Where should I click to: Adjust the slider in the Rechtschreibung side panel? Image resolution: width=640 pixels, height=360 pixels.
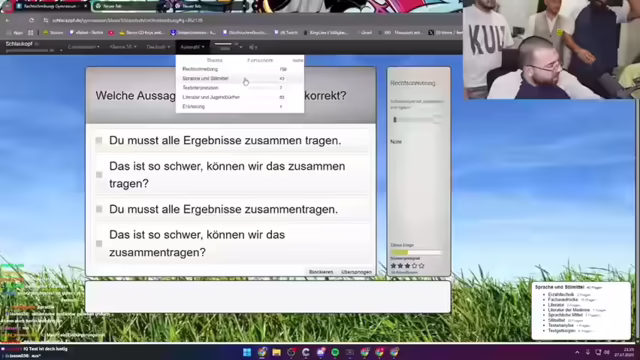coord(416,120)
